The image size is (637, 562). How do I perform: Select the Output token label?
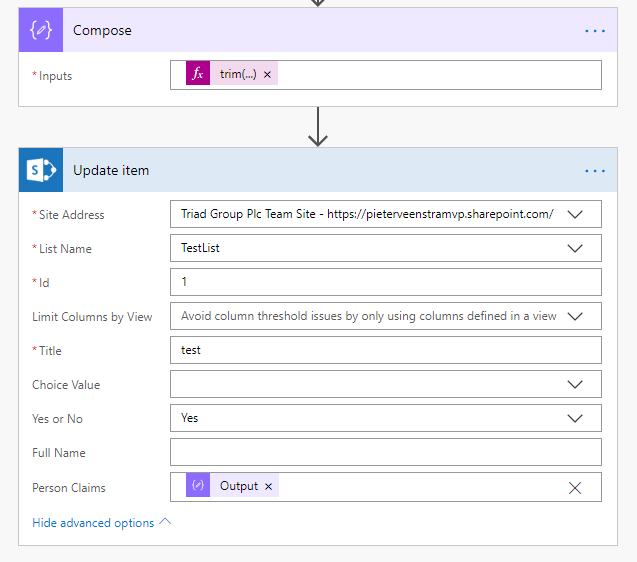click(x=239, y=486)
